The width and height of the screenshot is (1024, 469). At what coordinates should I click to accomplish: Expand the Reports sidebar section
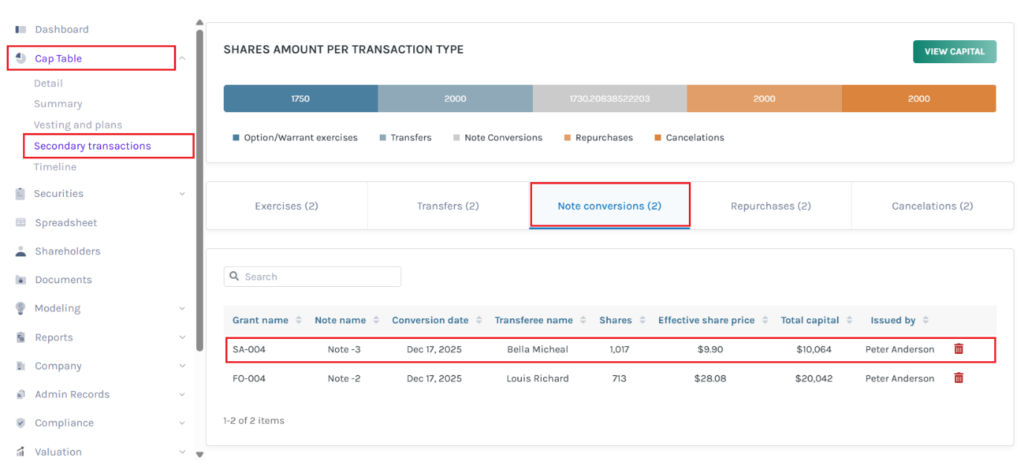tap(182, 337)
